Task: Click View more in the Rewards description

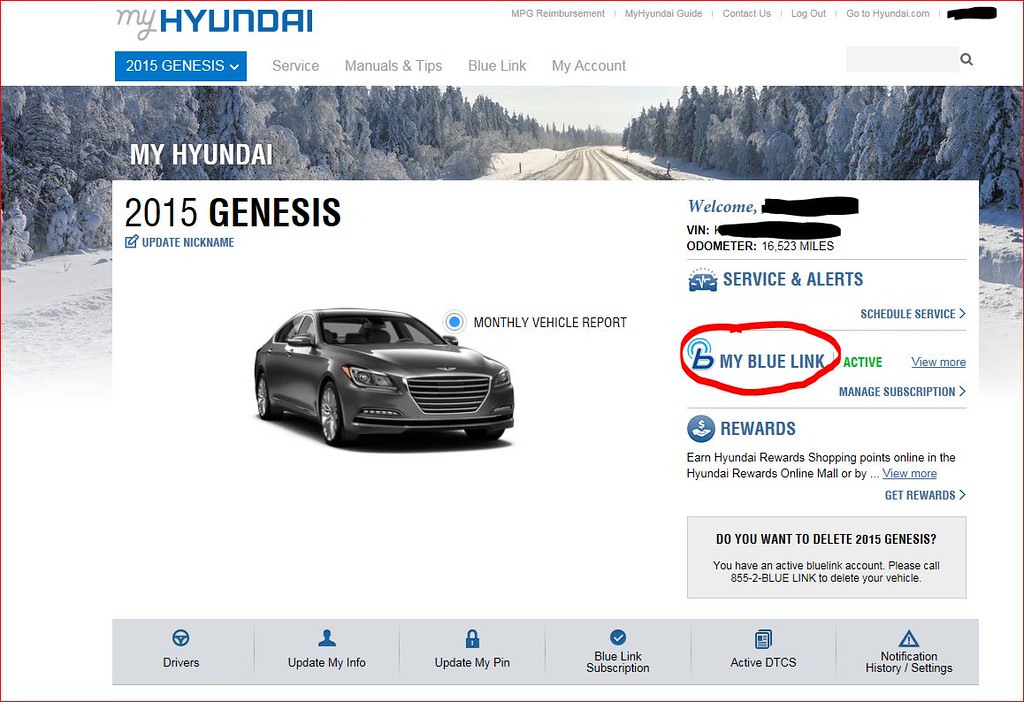Action: (x=909, y=473)
